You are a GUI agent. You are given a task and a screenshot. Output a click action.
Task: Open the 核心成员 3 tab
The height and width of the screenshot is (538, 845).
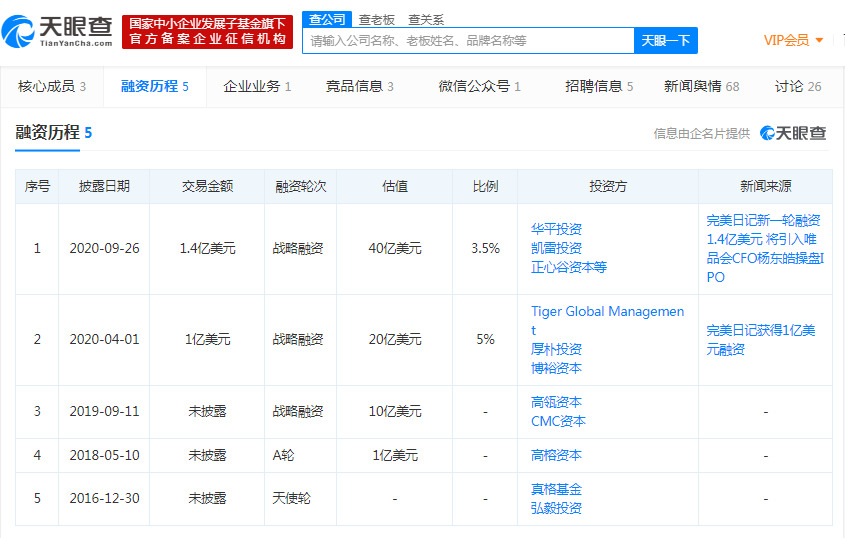[52, 86]
